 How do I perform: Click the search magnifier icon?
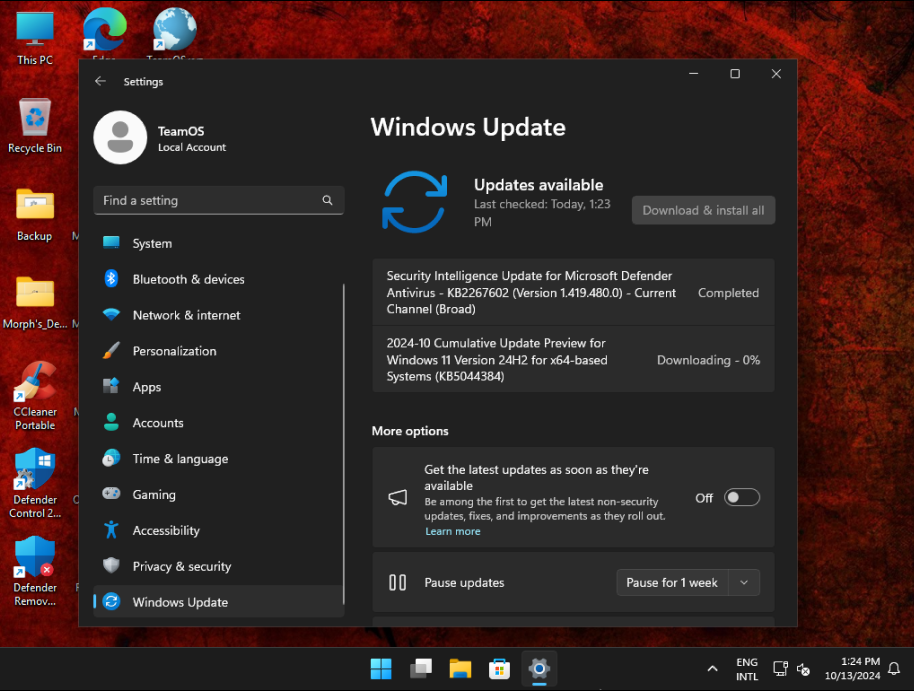pos(327,200)
